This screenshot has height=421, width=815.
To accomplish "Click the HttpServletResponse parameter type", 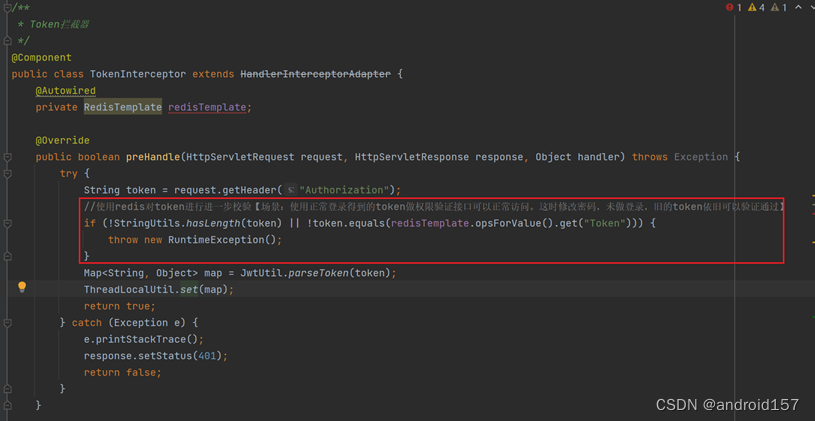I will (412, 157).
